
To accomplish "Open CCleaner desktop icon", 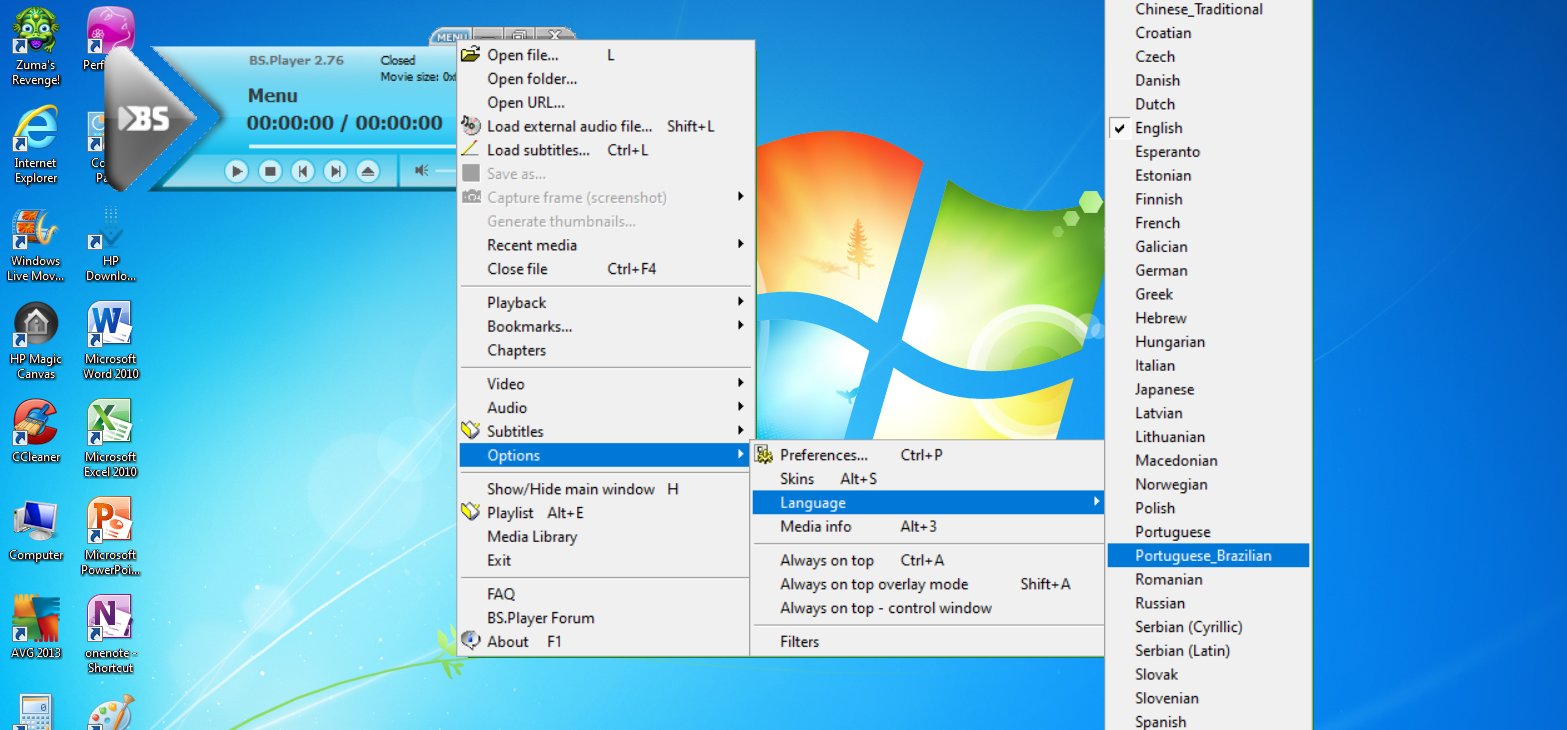I will pos(35,431).
